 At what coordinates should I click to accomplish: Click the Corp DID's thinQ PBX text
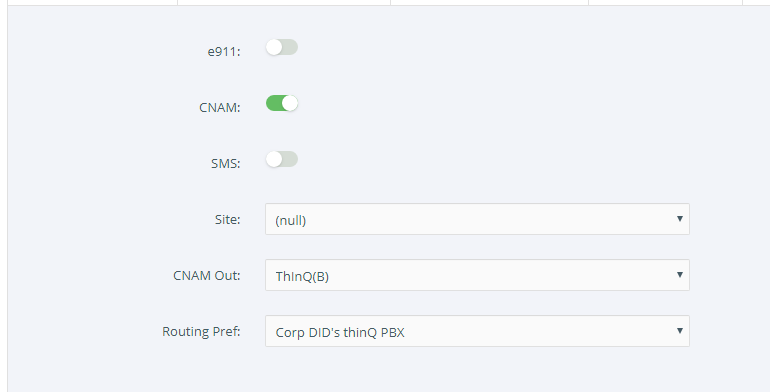point(340,333)
